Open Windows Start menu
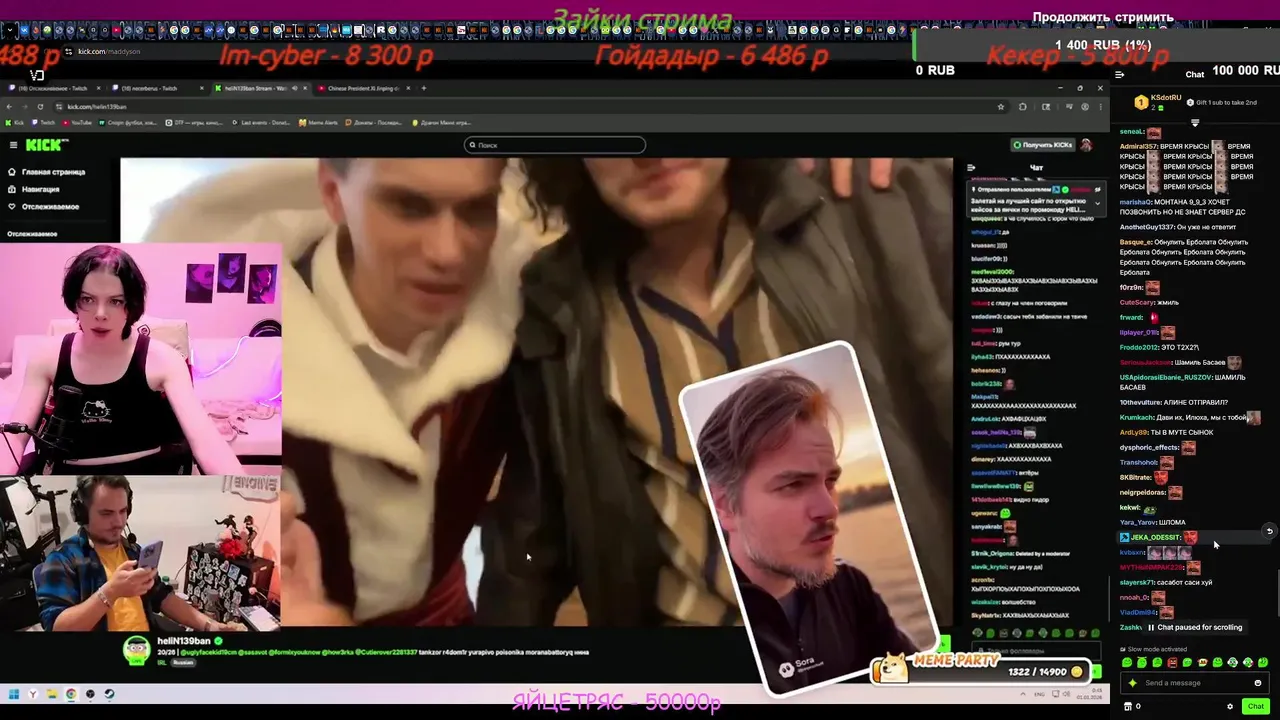Image resolution: width=1280 pixels, height=720 pixels. (x=14, y=694)
